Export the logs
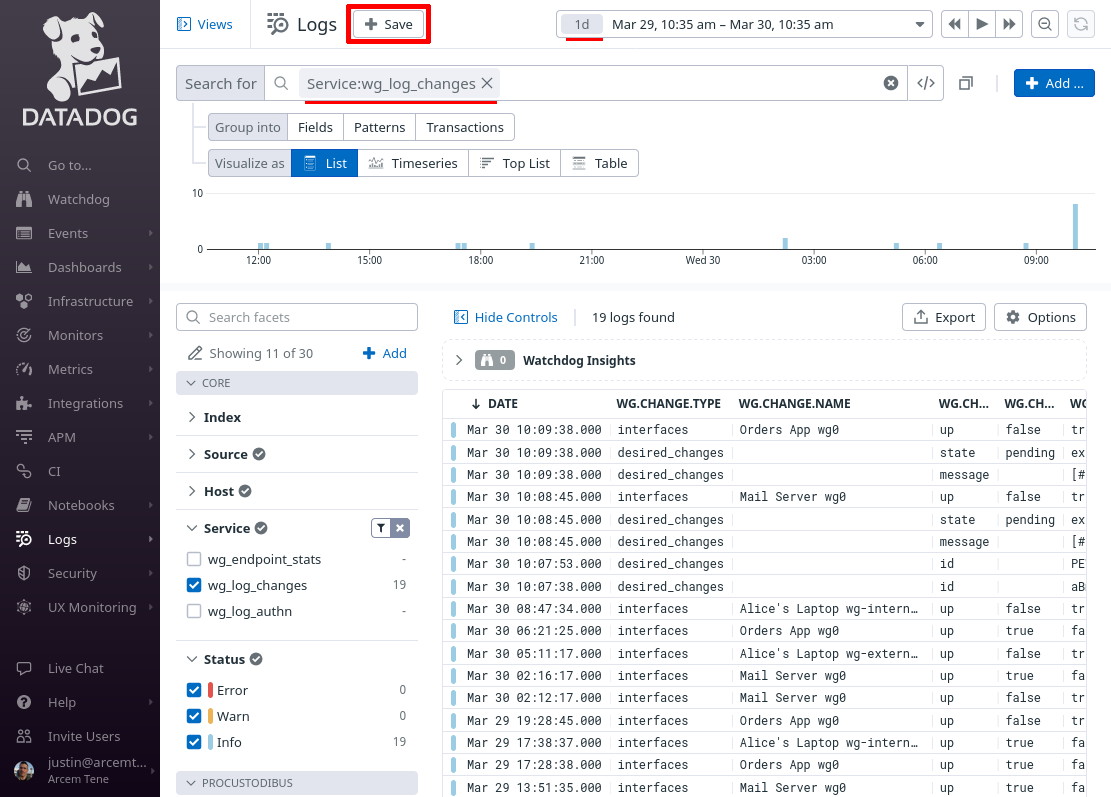The image size is (1111, 797). tap(944, 317)
